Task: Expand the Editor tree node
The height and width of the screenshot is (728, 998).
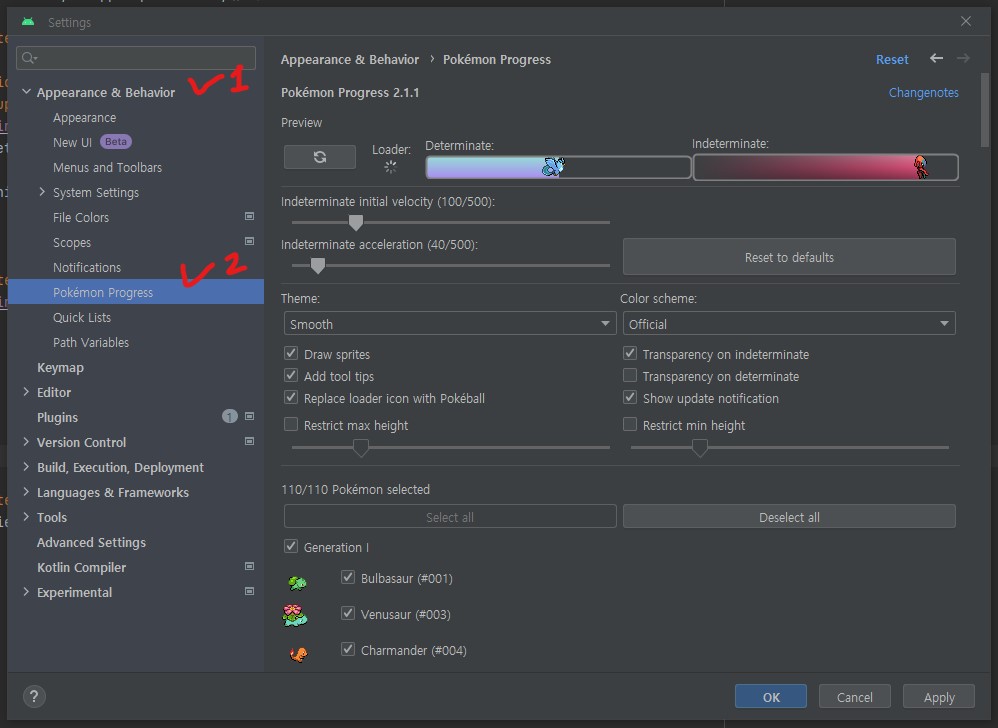Action: (x=26, y=392)
